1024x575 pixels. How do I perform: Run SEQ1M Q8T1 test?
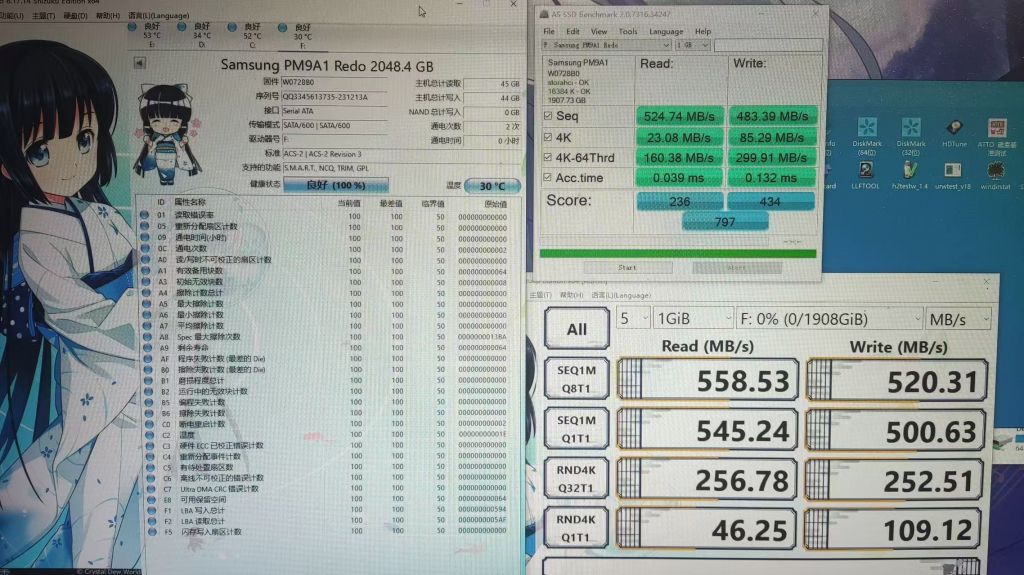click(x=577, y=379)
